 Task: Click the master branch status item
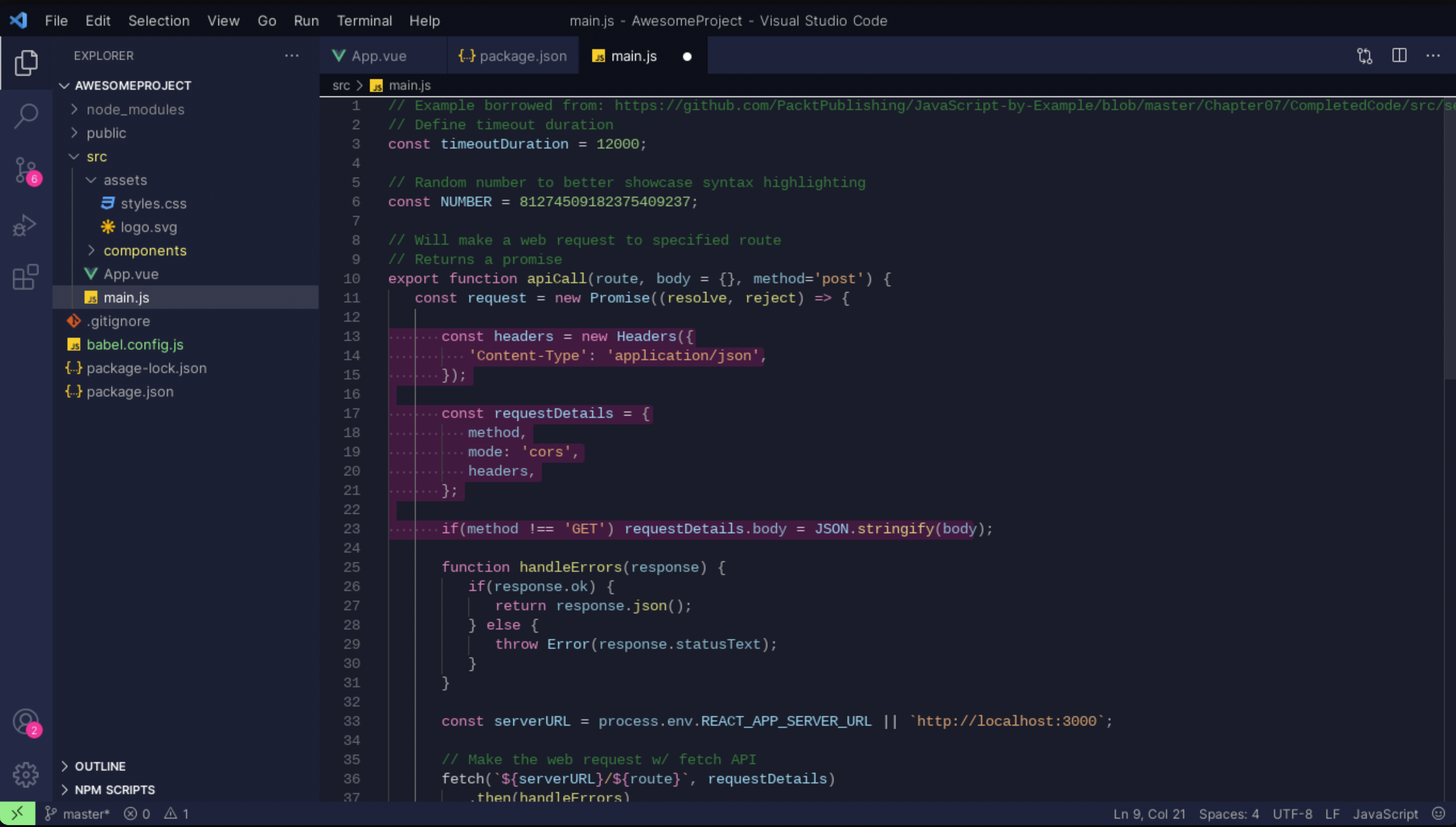coord(78,813)
